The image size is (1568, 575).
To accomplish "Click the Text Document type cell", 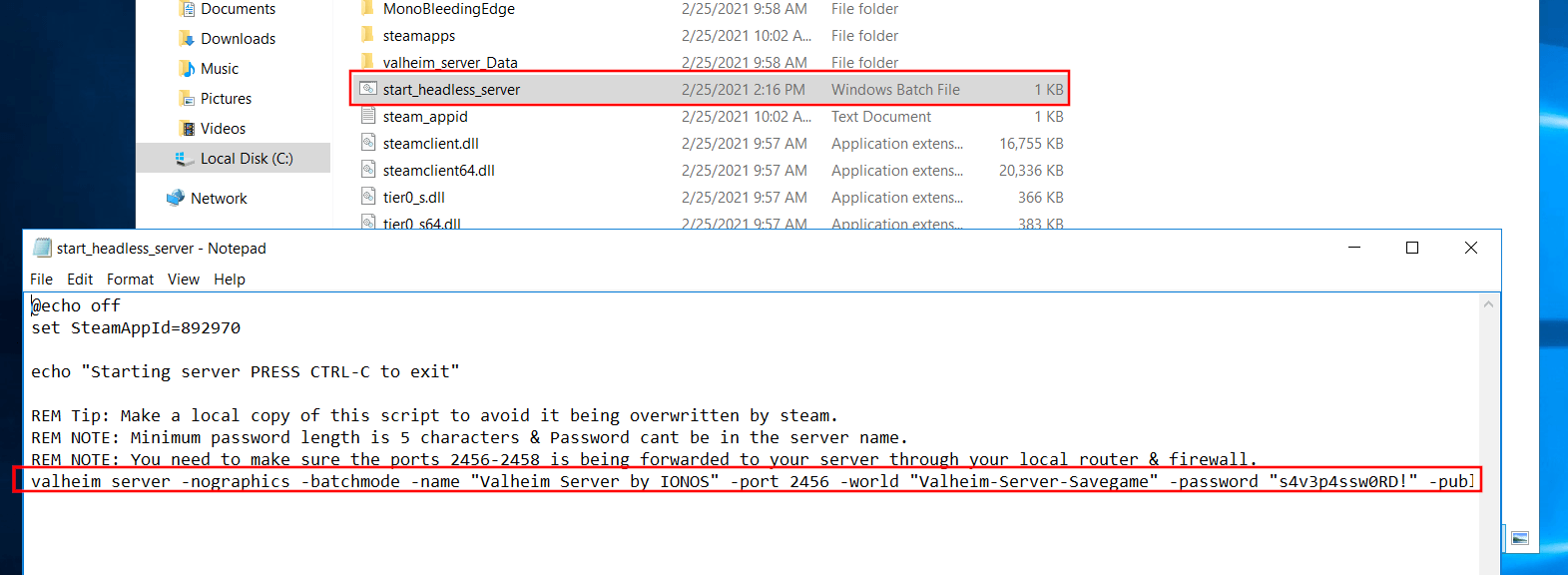I will coord(881,117).
